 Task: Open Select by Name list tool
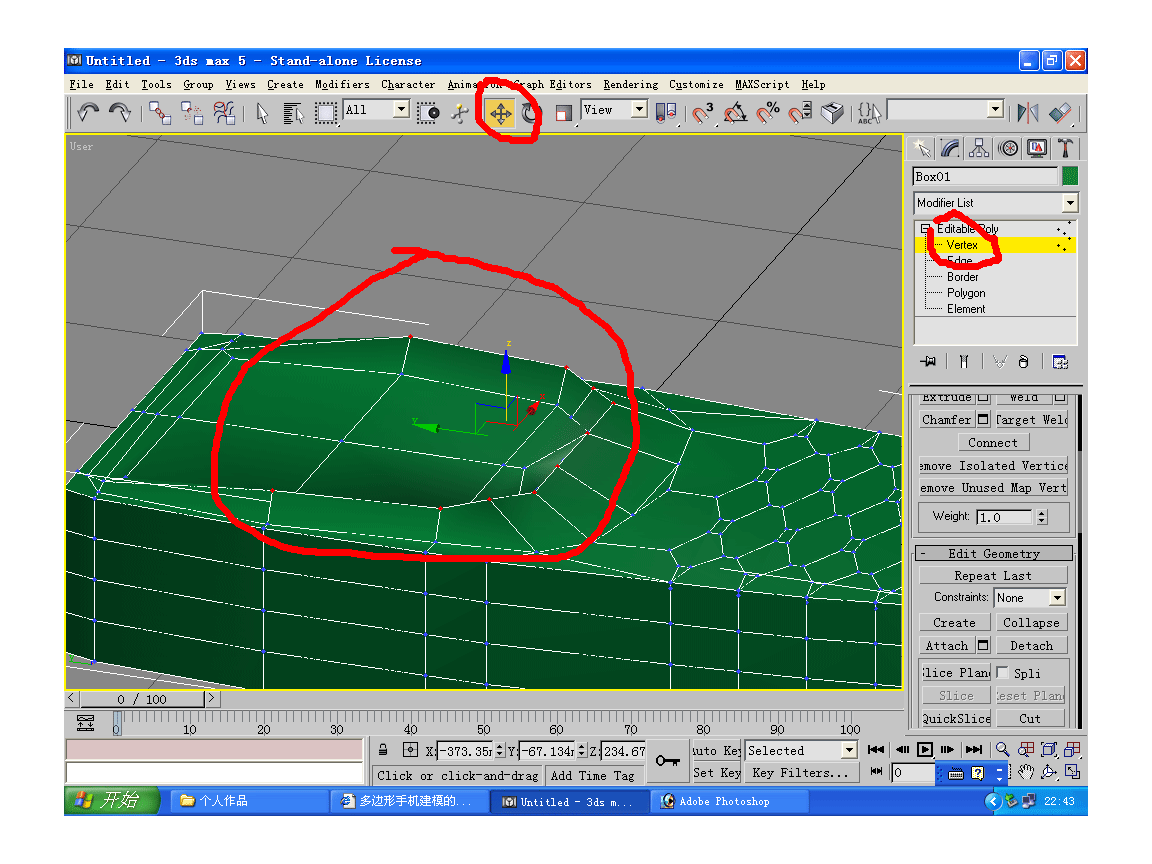pyautogui.click(x=294, y=112)
